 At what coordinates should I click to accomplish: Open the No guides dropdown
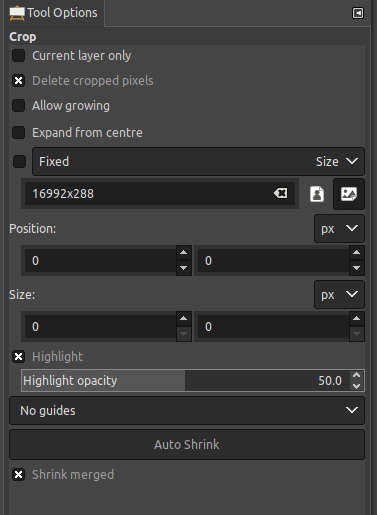[187, 411]
